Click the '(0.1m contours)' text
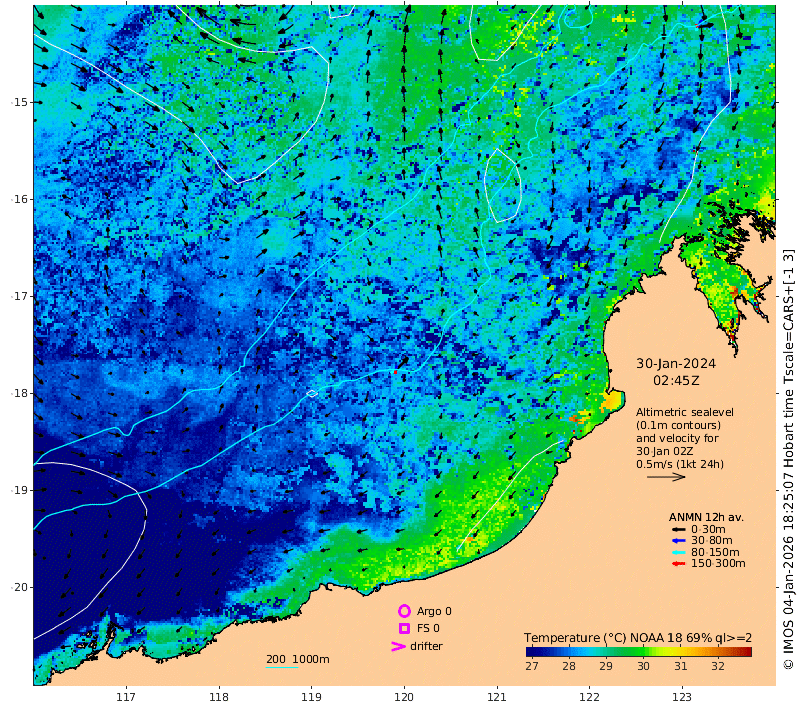 click(x=678, y=425)
